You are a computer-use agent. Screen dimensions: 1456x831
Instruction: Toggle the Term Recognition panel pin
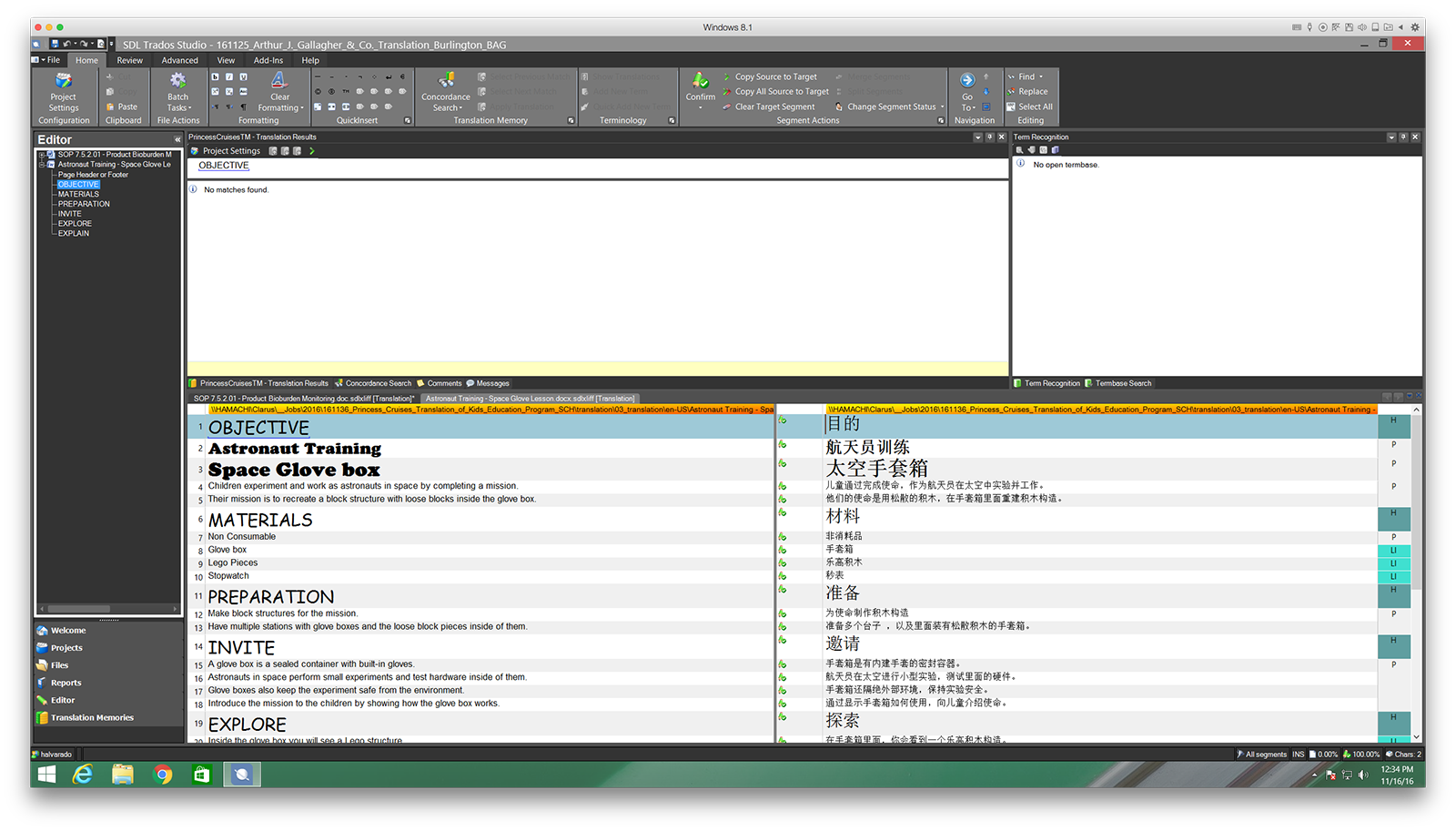tap(1403, 137)
